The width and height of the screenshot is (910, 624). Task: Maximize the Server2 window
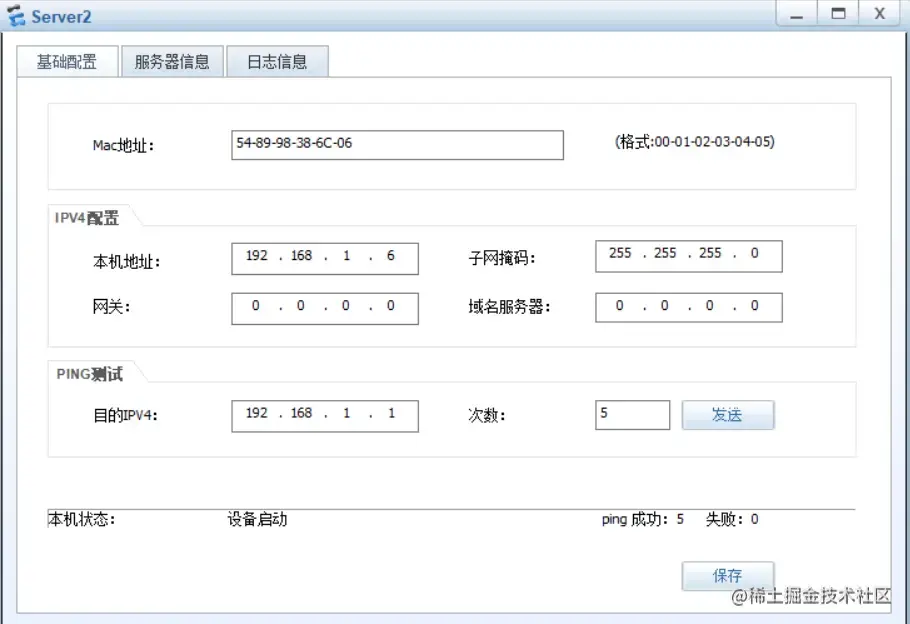point(838,14)
